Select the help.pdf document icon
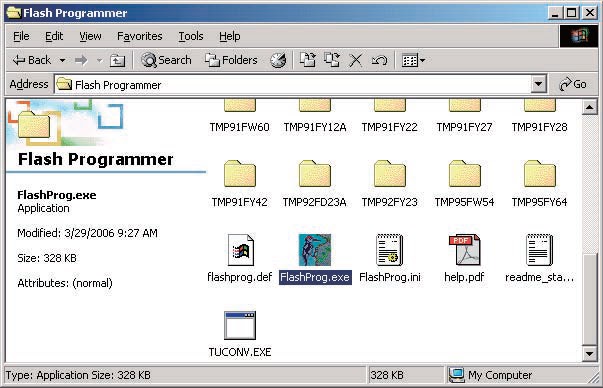 (465, 250)
